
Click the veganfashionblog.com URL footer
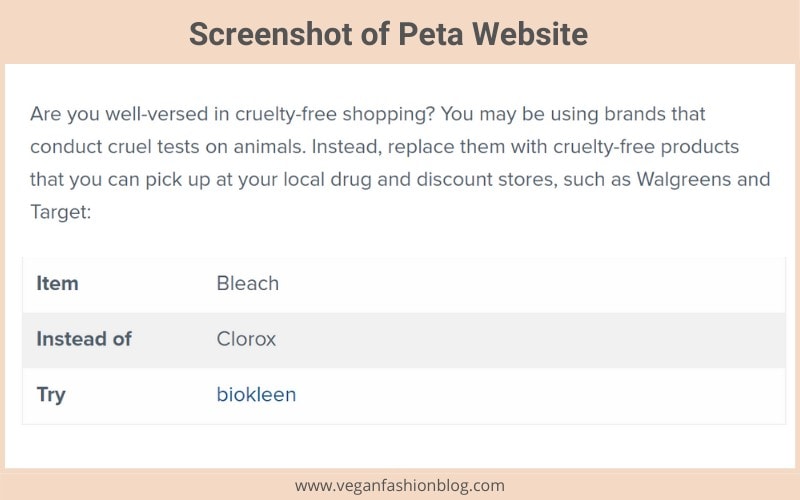click(399, 485)
